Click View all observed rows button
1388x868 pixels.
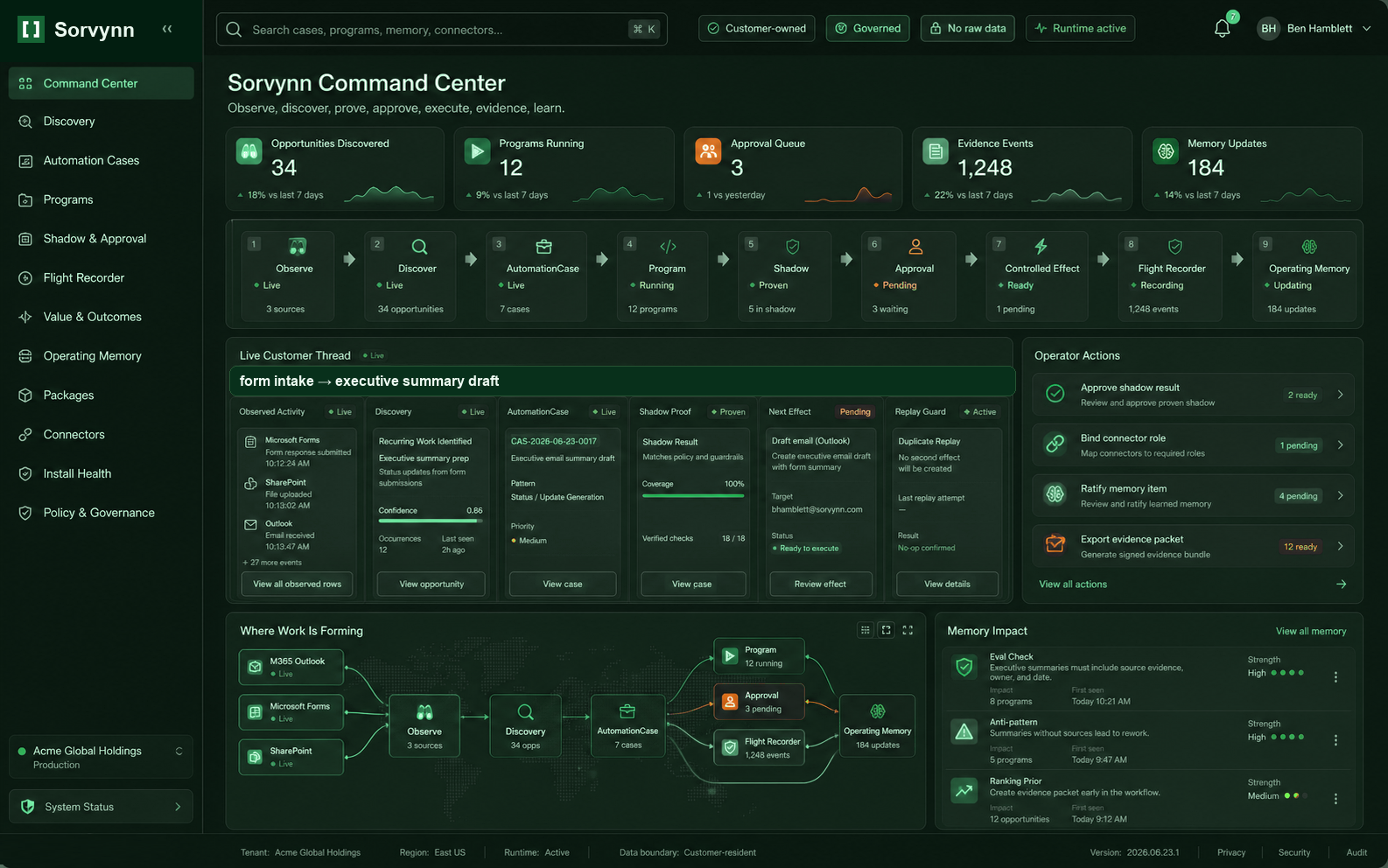[x=297, y=584]
